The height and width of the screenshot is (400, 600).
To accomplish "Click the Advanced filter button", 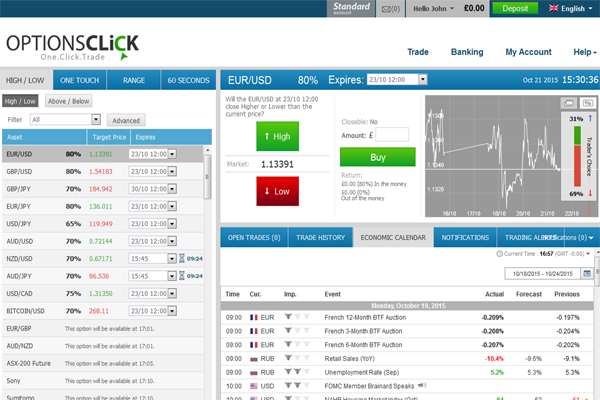I will [126, 120].
